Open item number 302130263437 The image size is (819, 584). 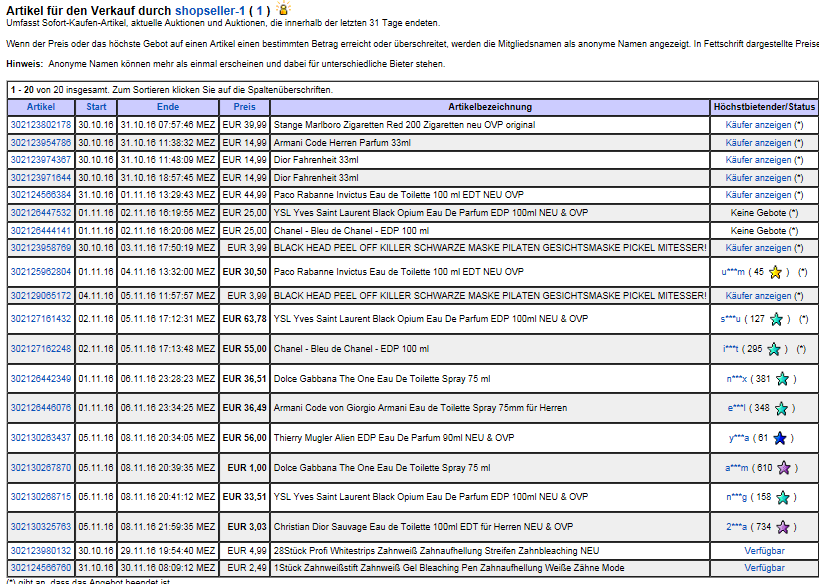41,438
